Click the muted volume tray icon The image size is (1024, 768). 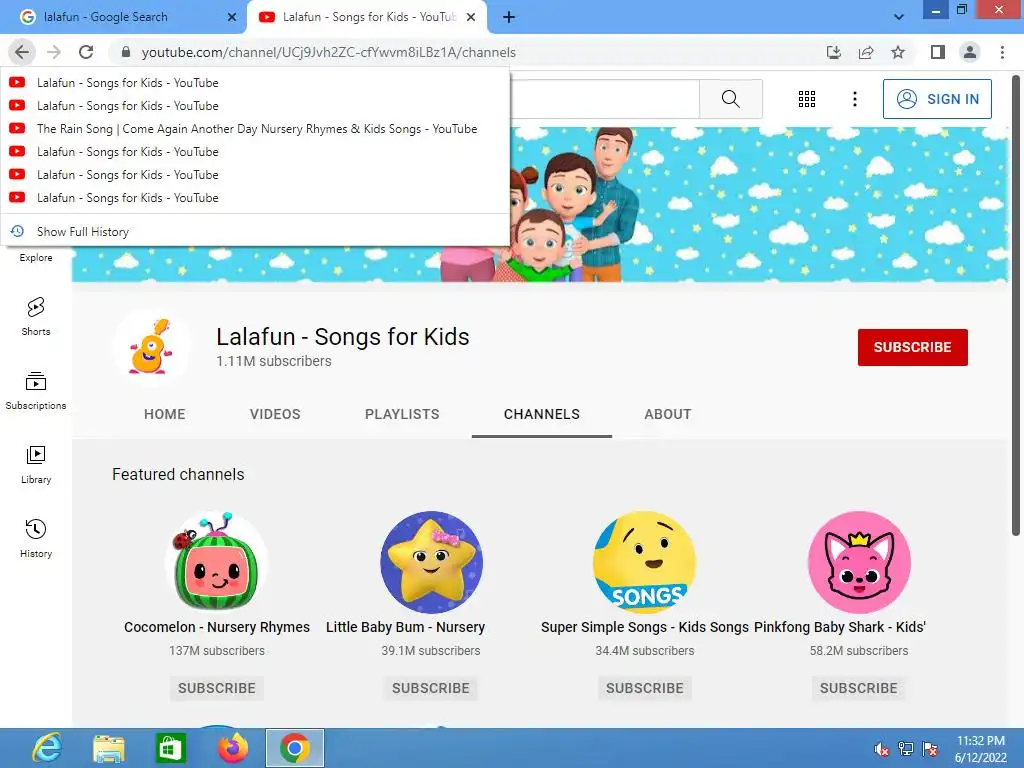[881, 749]
